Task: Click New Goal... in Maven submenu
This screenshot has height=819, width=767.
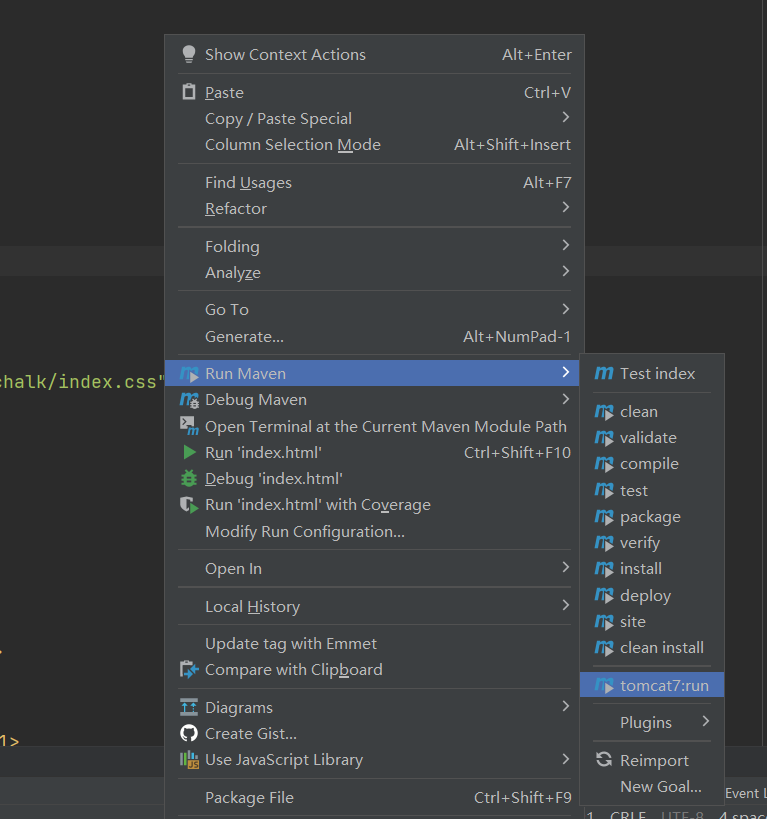Action: (x=660, y=787)
